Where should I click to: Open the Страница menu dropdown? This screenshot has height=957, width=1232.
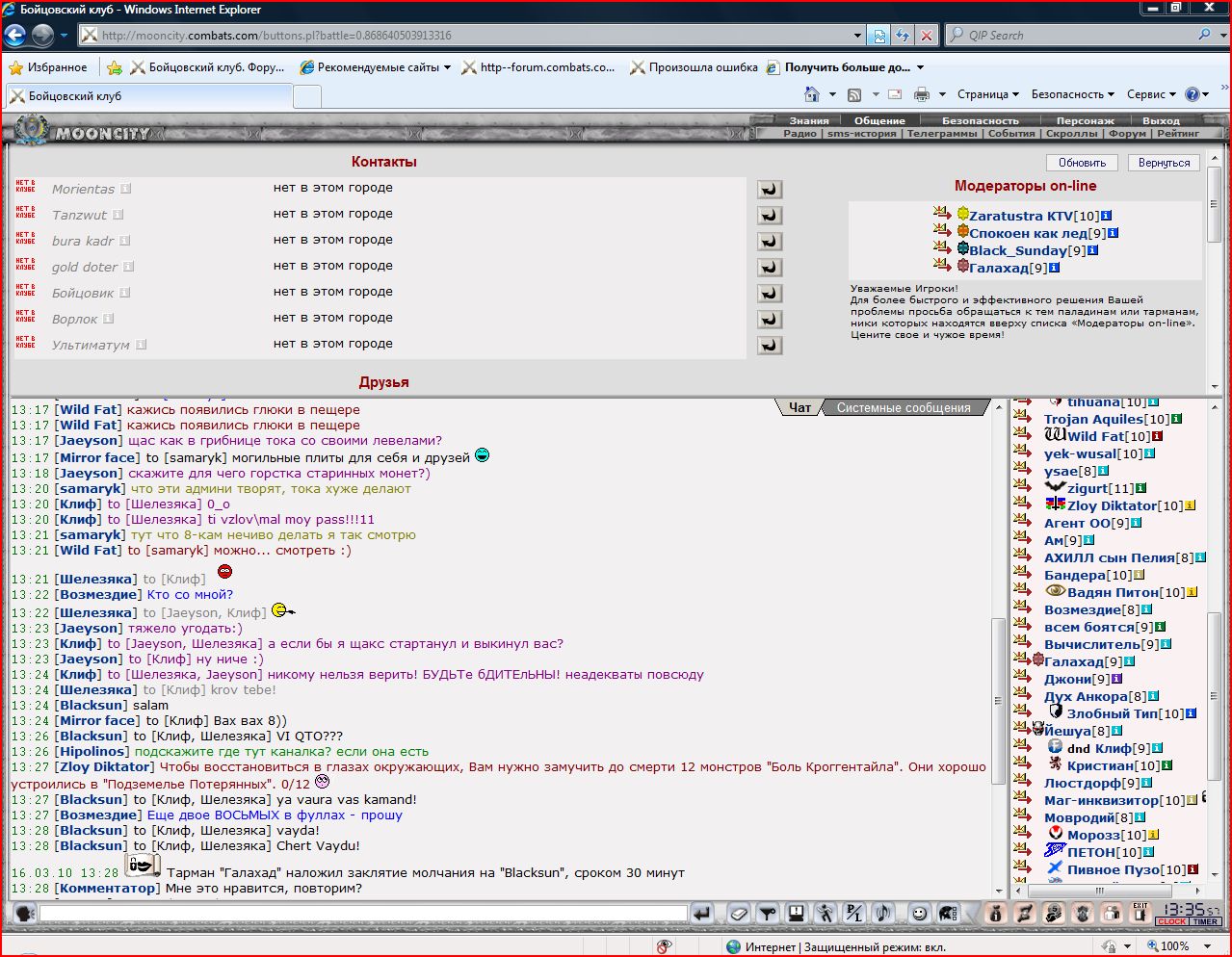coord(988,94)
